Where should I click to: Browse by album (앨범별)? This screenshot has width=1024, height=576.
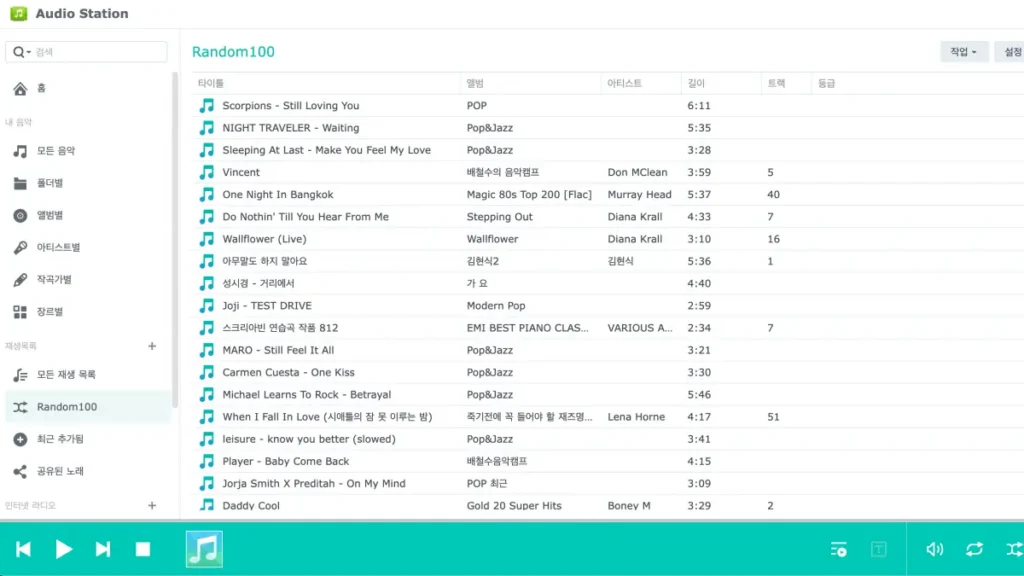pyautogui.click(x=88, y=215)
